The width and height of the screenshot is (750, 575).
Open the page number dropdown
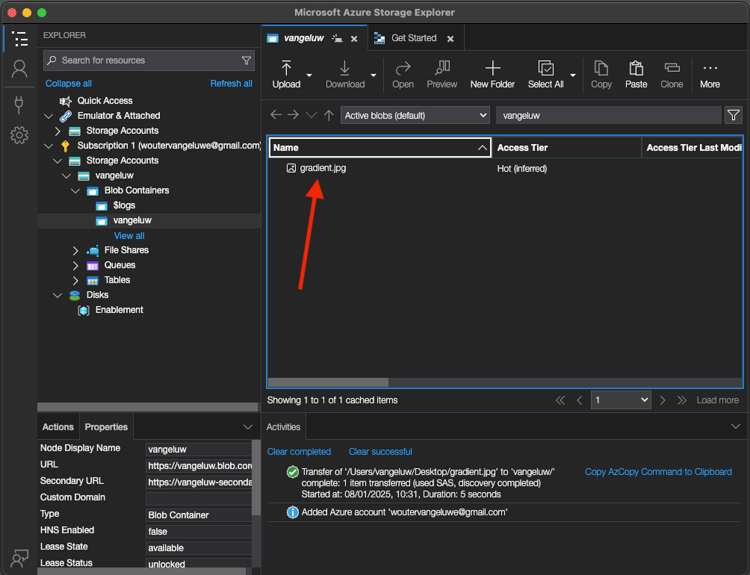coord(620,400)
